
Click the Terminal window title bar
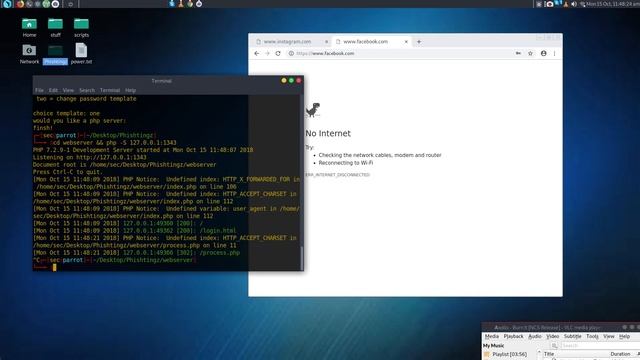[x=162, y=81]
